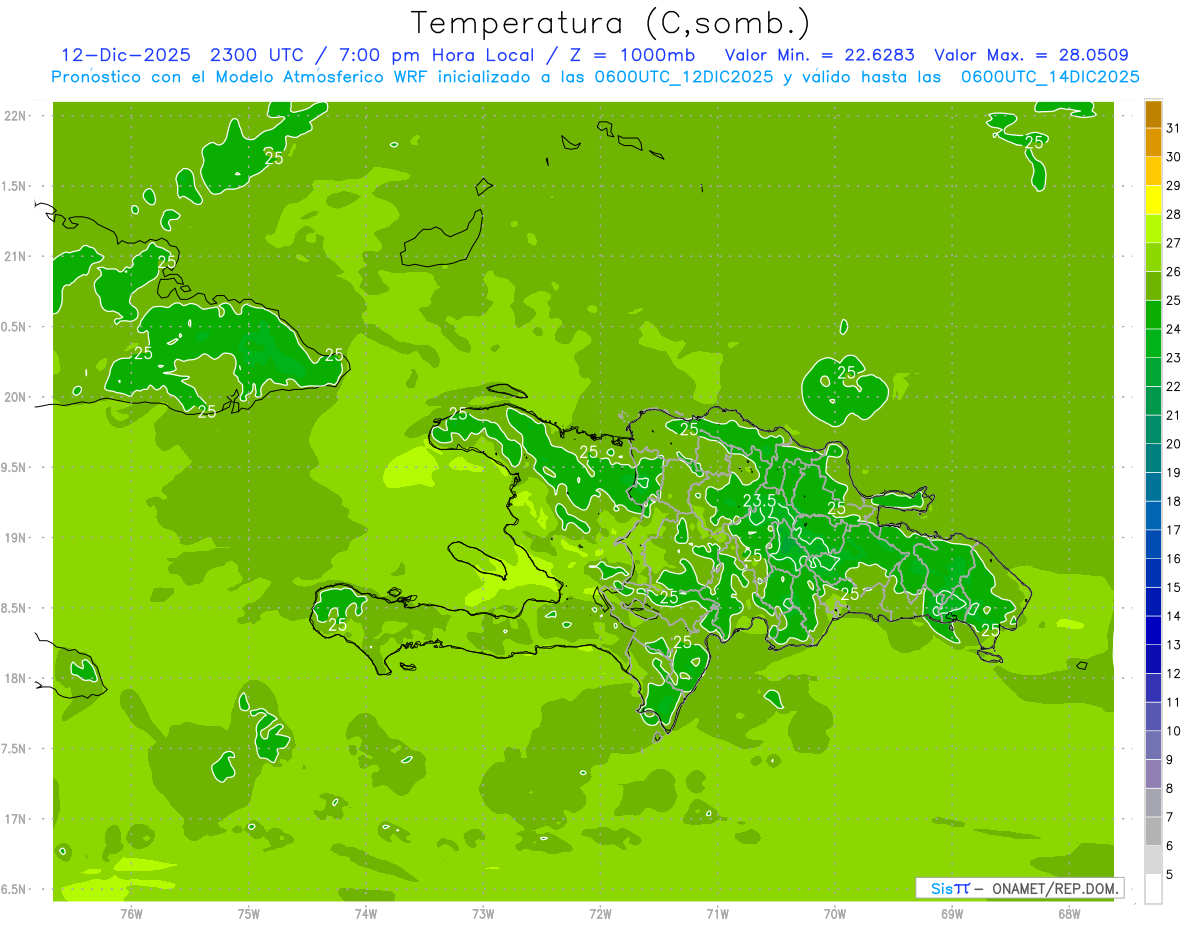Click the '22N' latitude axis label
Image resolution: width=1200 pixels, height=927 pixels.
tap(16, 115)
